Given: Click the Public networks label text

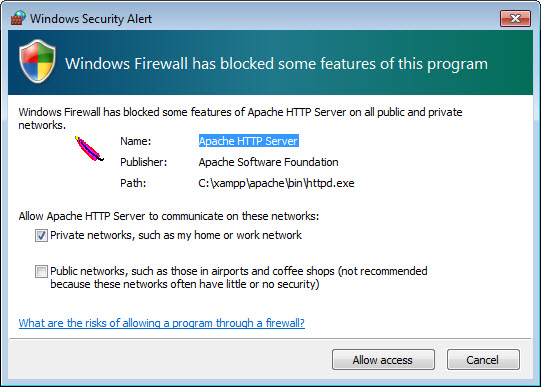Looking at the screenshot, I should (239, 277).
